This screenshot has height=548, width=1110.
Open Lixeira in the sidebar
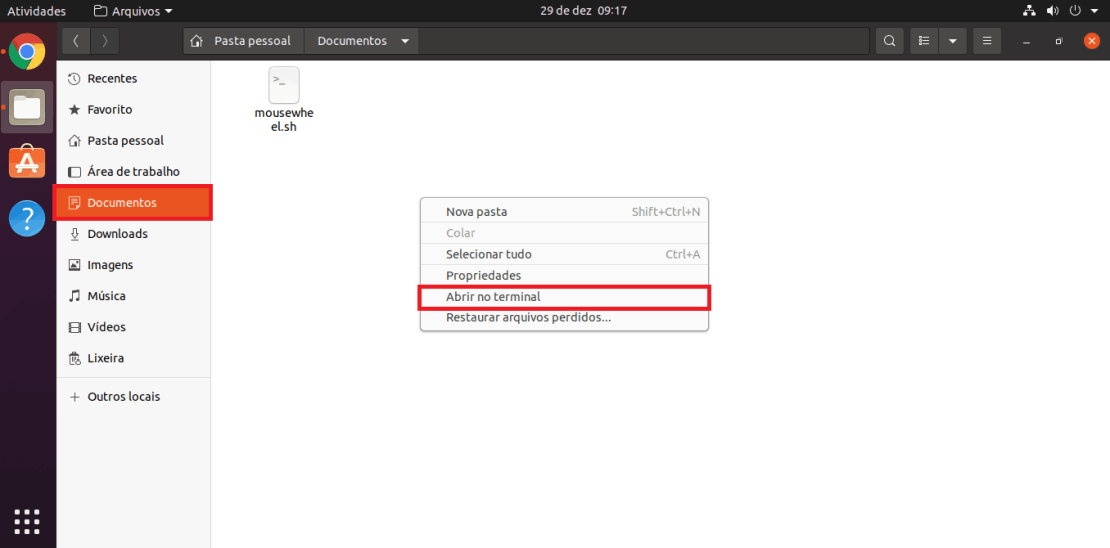(x=134, y=358)
